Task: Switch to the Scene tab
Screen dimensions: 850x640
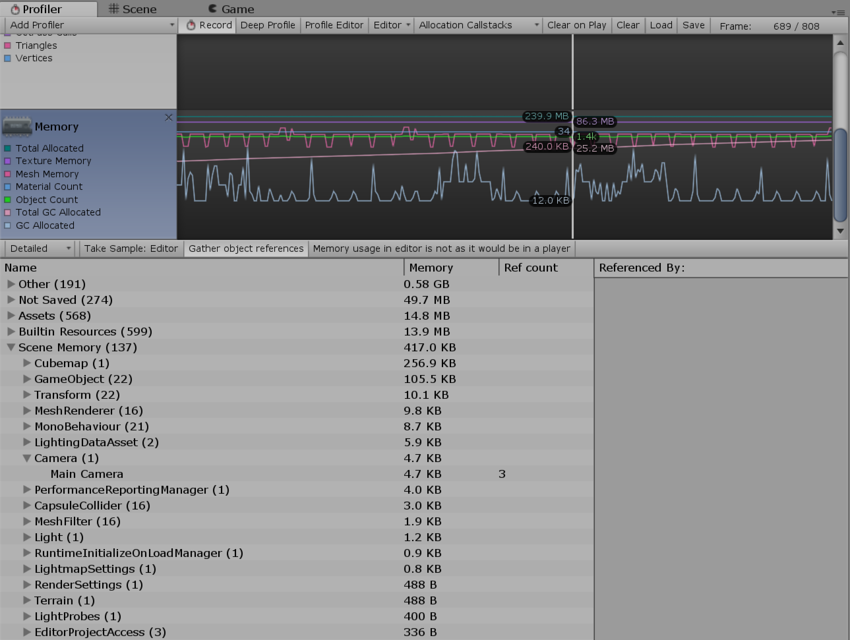Action: 132,9
